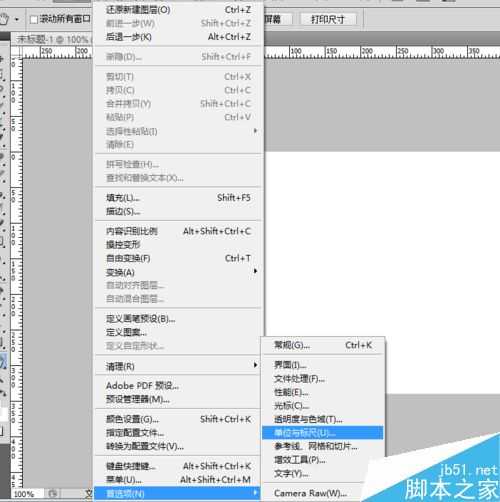This screenshot has width=500, height=502.
Task: Choose 内容识别比例 menu item
Action: tap(178, 231)
